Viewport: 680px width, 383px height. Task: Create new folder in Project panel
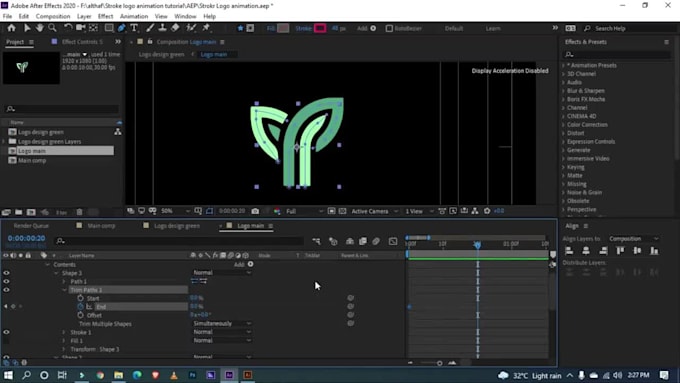[19, 212]
